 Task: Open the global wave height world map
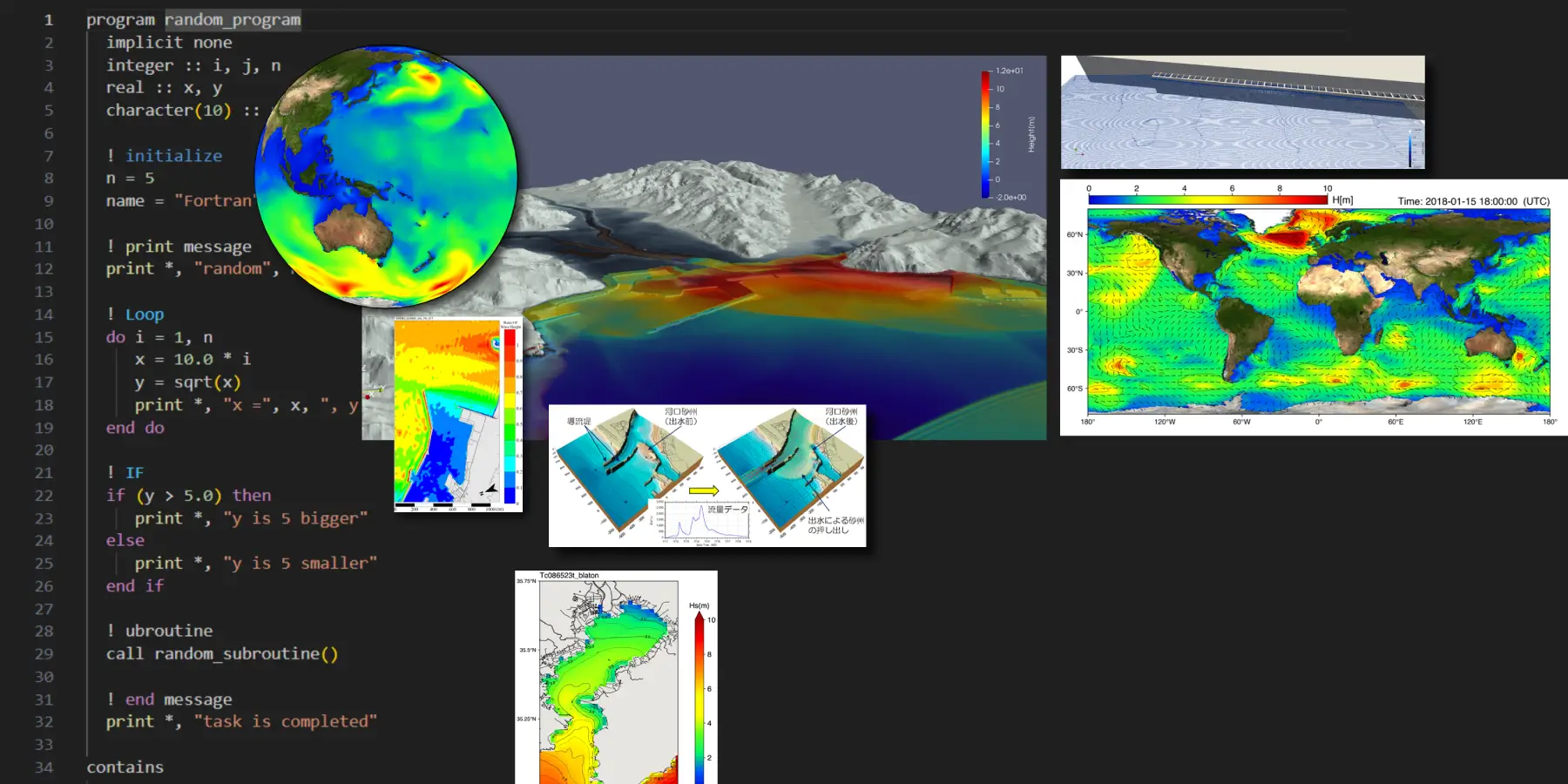[1314, 308]
